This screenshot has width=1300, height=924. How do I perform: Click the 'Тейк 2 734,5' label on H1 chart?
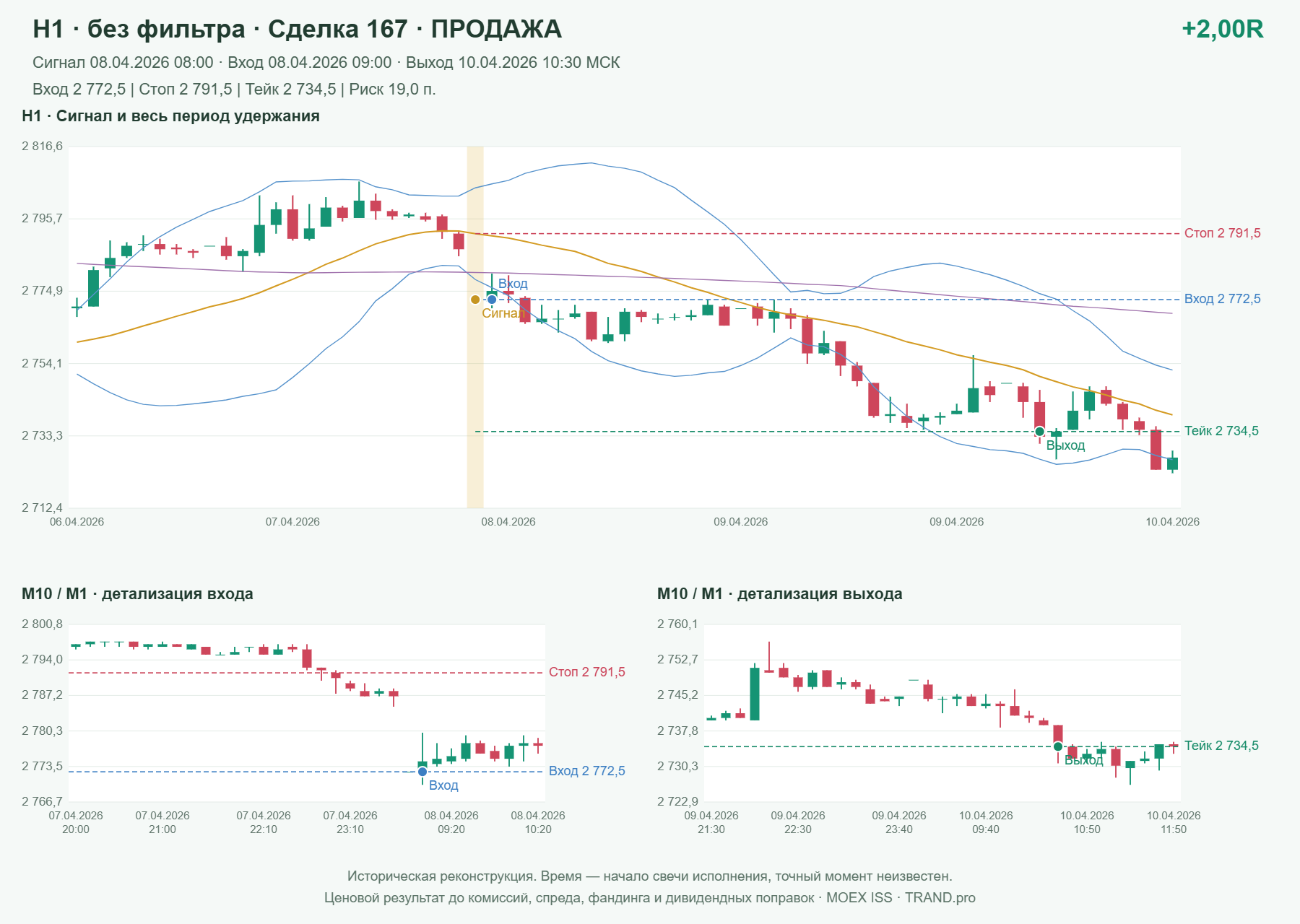coord(1221,431)
